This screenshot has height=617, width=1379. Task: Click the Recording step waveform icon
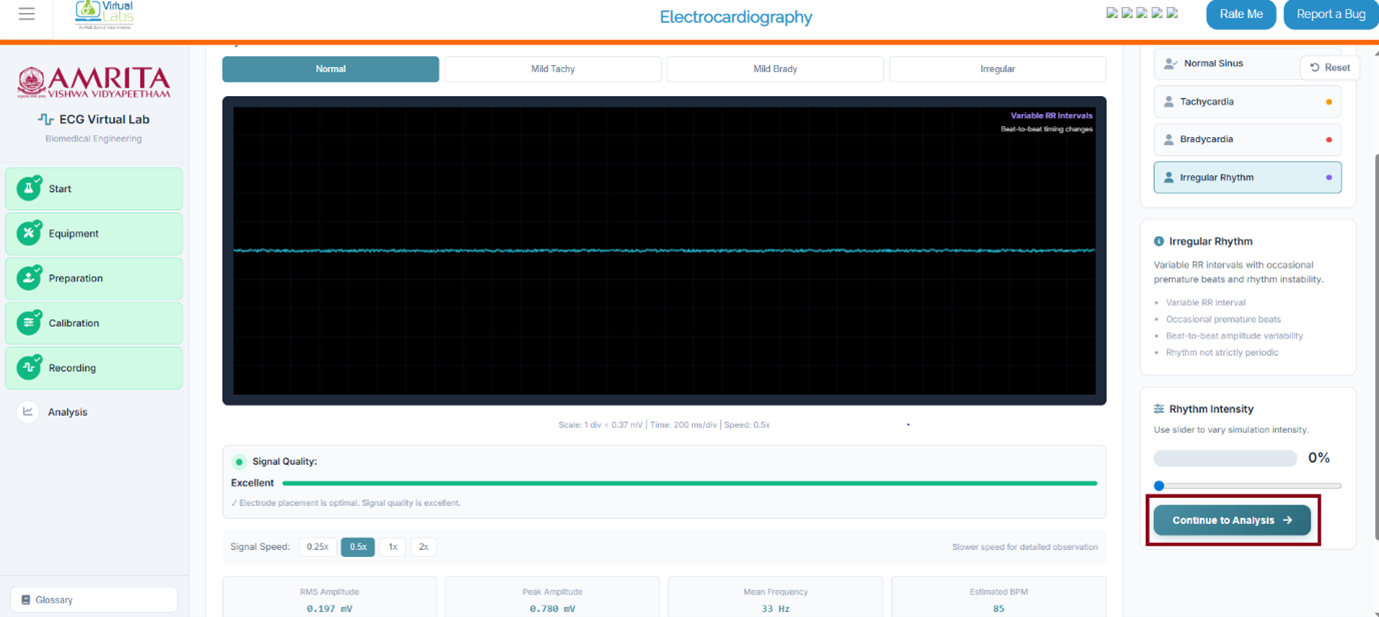tap(29, 368)
